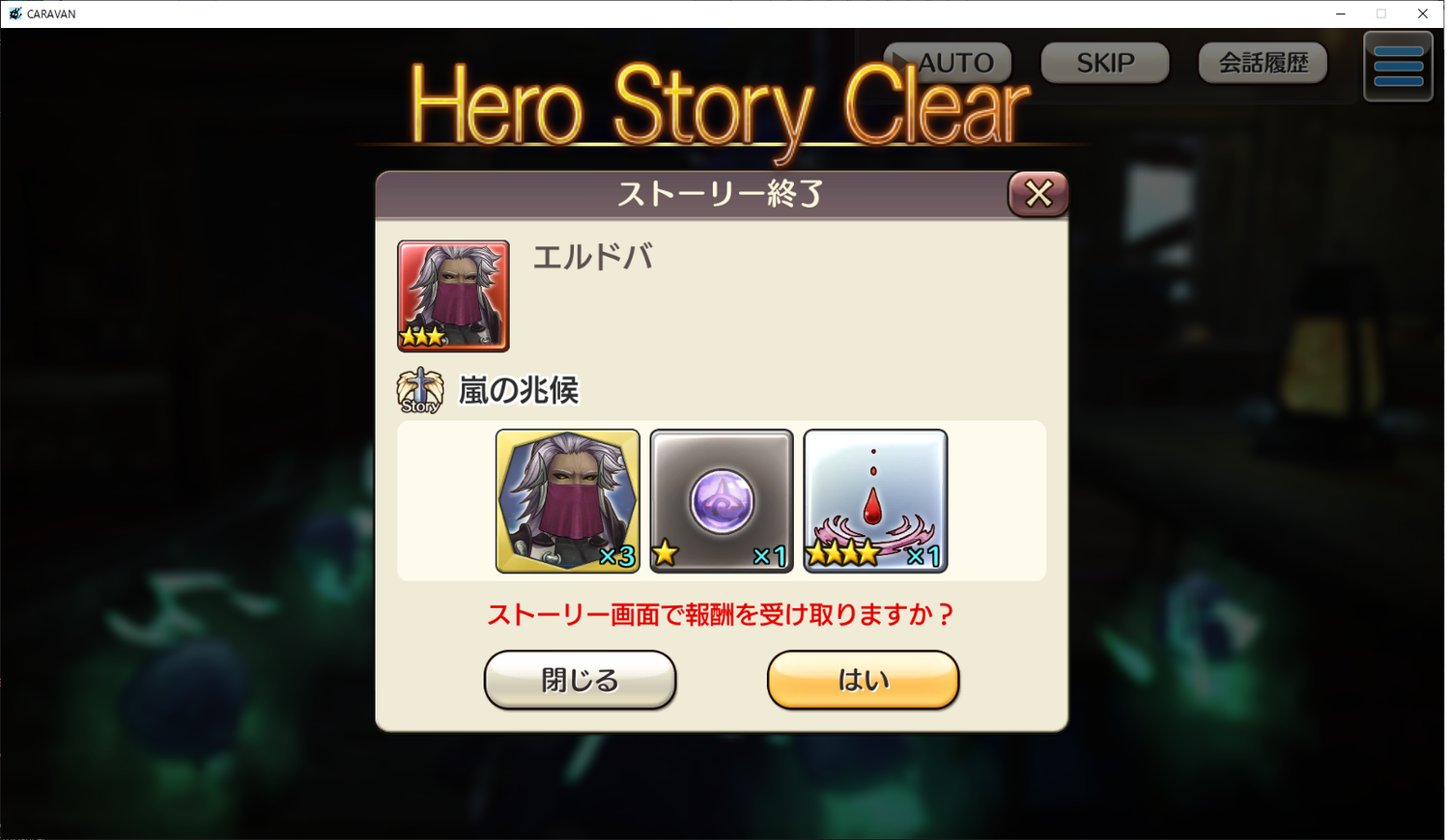
Task: Click the 閉じる close button
Action: click(x=580, y=680)
